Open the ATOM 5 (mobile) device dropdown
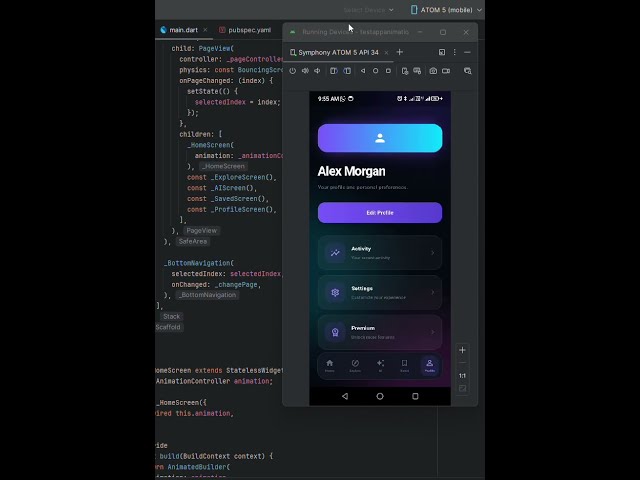This screenshot has height=480, width=640. point(446,10)
